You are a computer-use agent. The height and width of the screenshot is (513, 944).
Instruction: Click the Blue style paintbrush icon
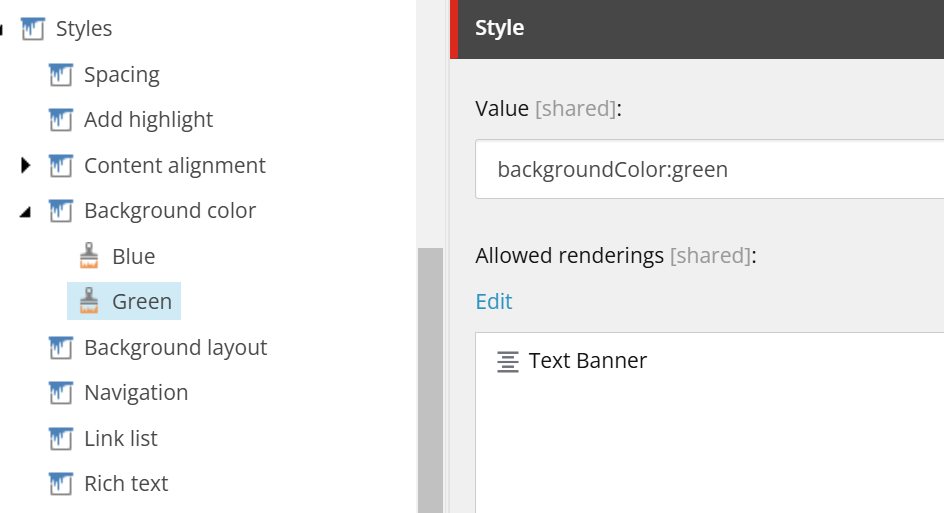point(89,257)
